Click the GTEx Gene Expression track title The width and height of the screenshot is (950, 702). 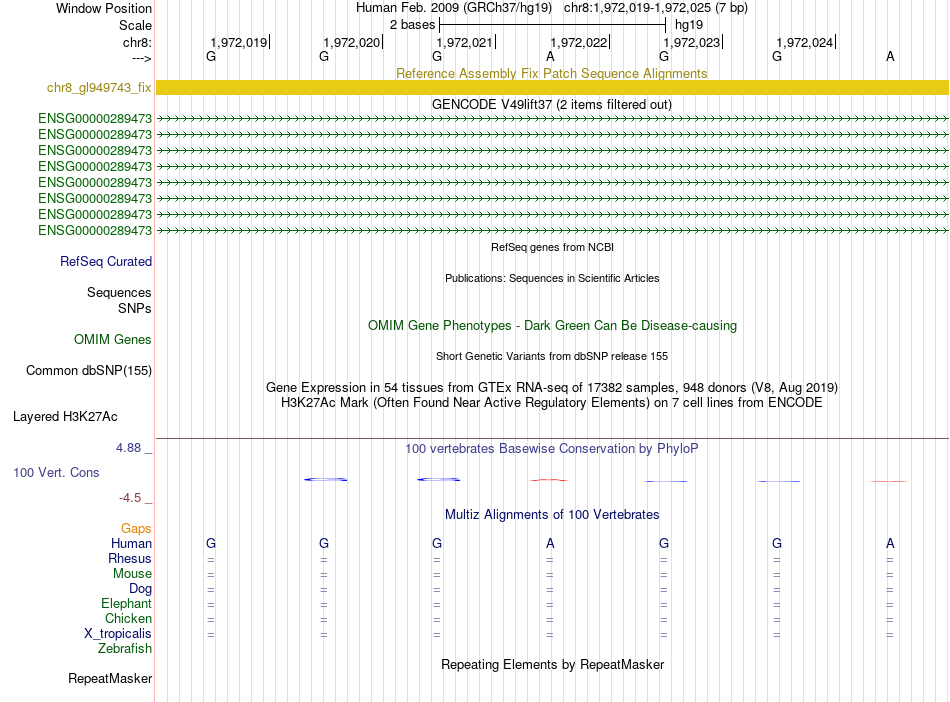[552, 388]
